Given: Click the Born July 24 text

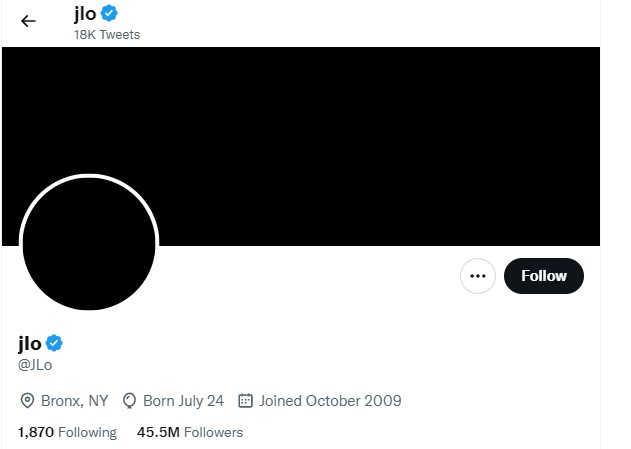Looking at the screenshot, I should click(x=183, y=401).
